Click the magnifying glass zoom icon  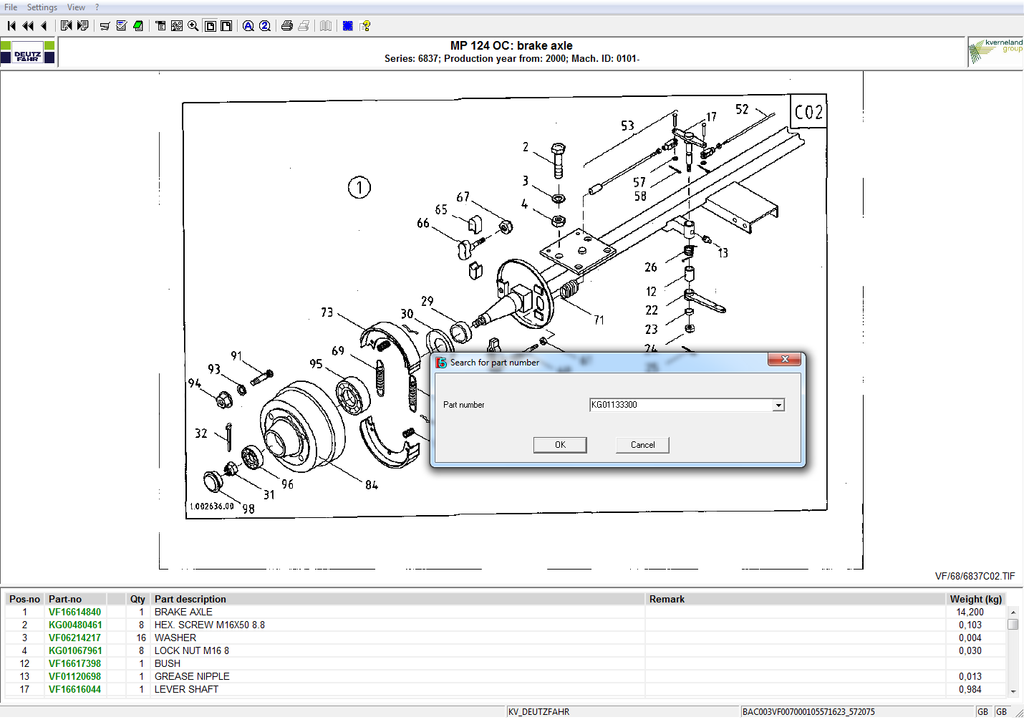pos(193,25)
